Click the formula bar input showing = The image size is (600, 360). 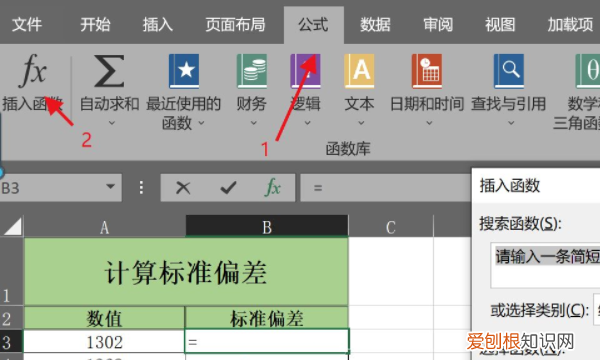(386, 188)
